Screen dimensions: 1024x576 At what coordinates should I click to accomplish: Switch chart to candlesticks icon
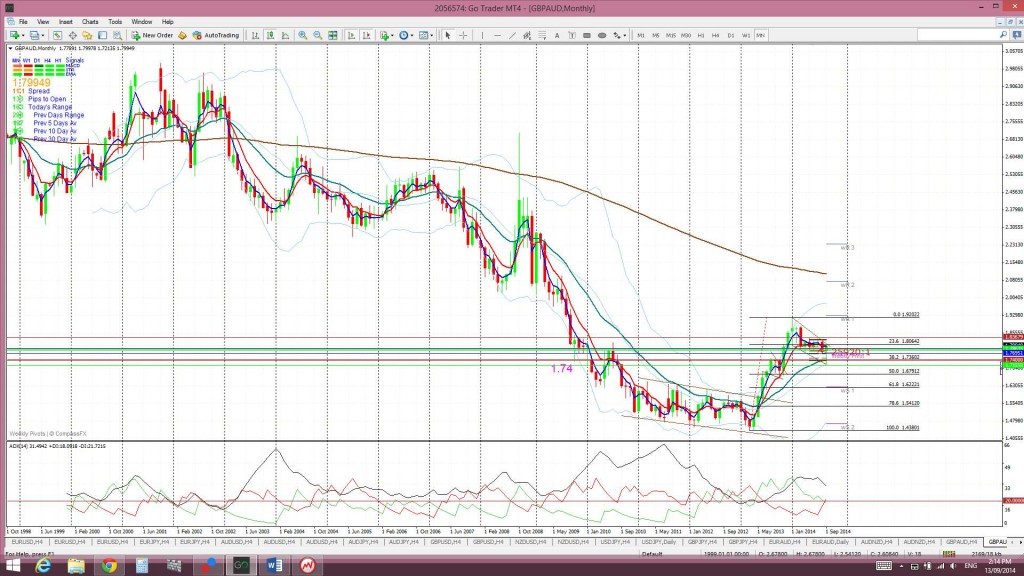(270, 35)
